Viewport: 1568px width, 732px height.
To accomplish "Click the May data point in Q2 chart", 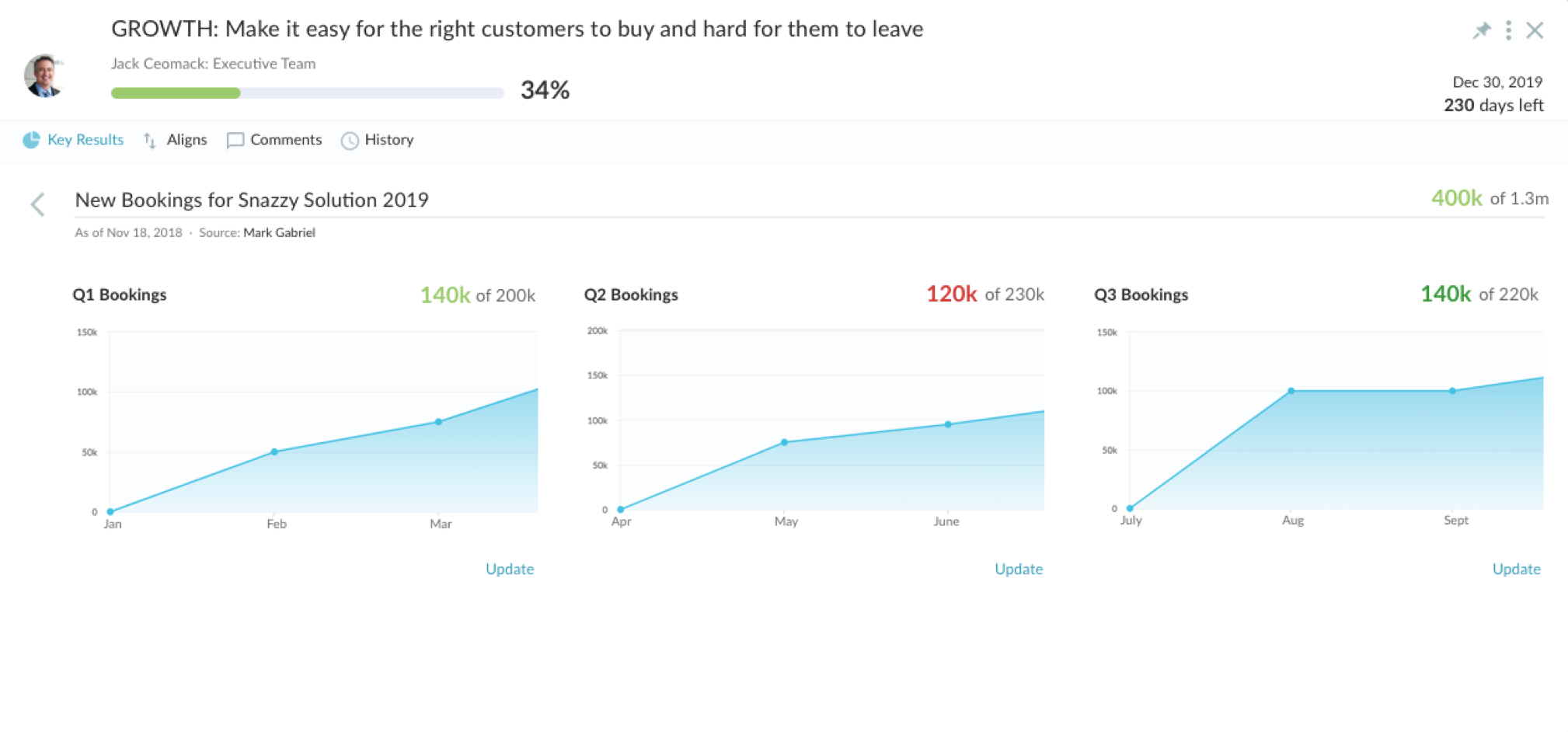I will [x=784, y=442].
